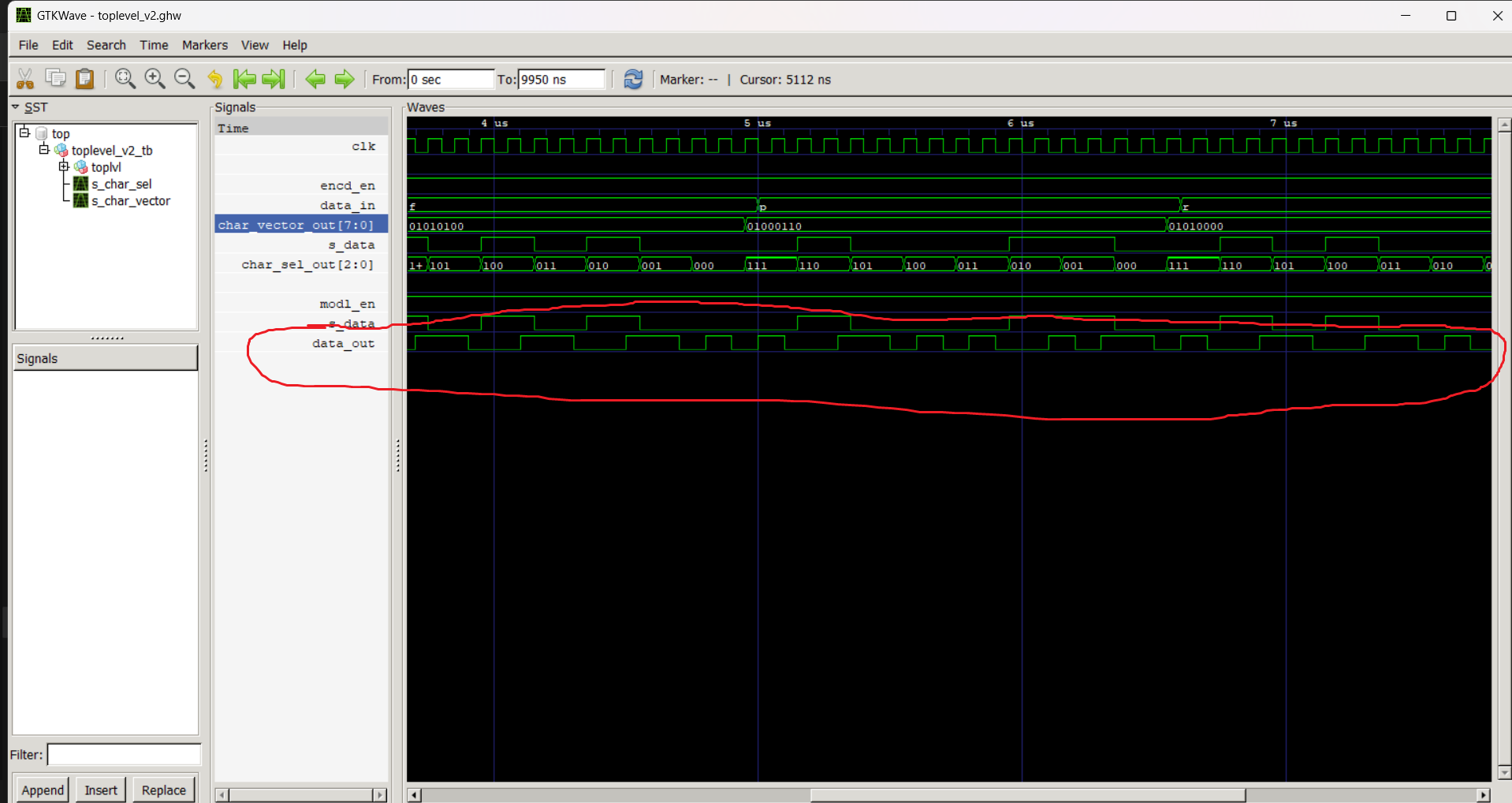The image size is (1512, 803).
Task: Jump to the waveform end
Action: pos(274,79)
